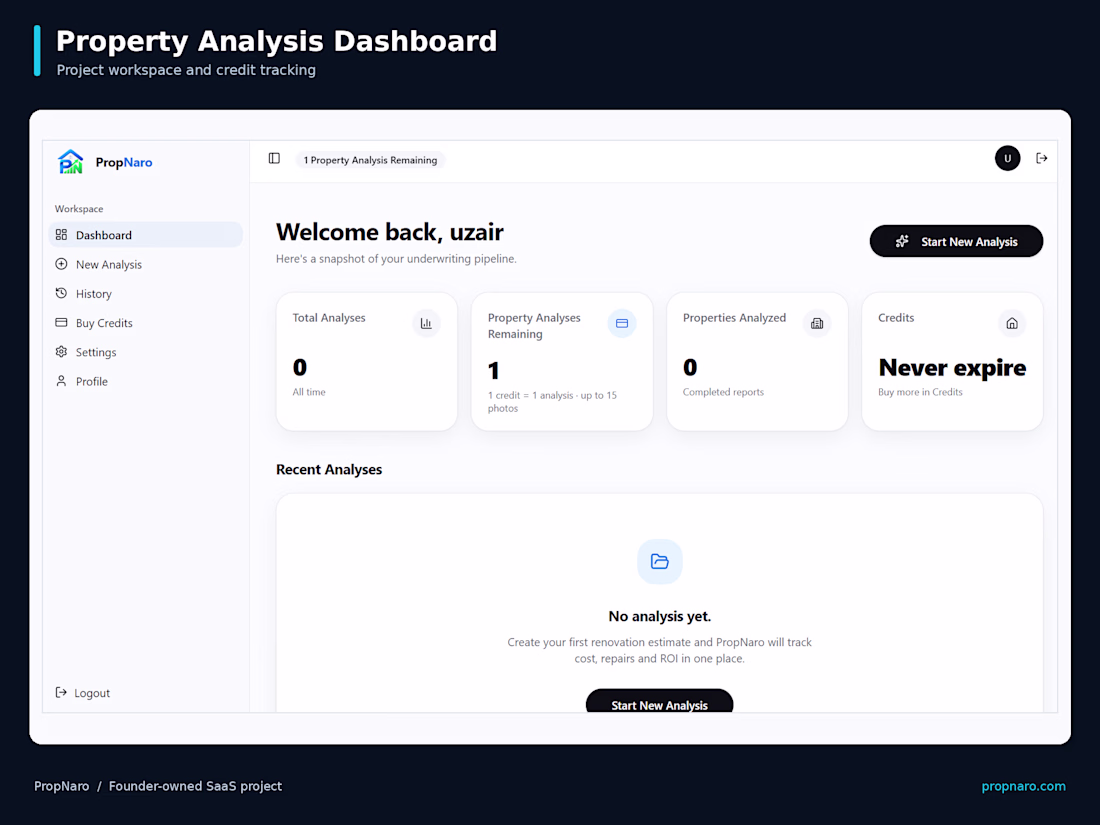
Task: Click the "Welcome back, uzair" heading
Action: click(x=390, y=232)
